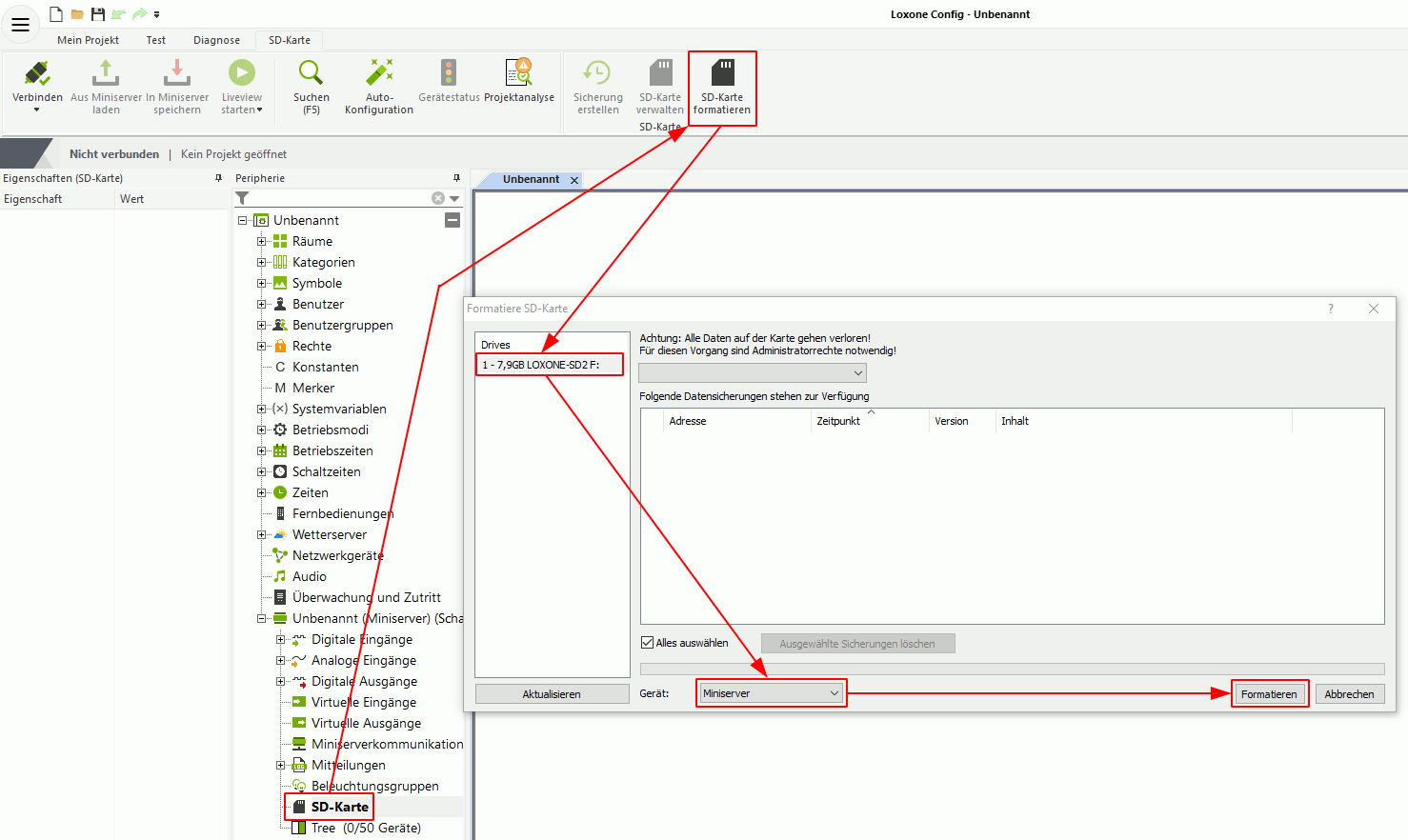This screenshot has height=840, width=1408.
Task: Sort by Zeitpunkt column header
Action: click(x=869, y=421)
